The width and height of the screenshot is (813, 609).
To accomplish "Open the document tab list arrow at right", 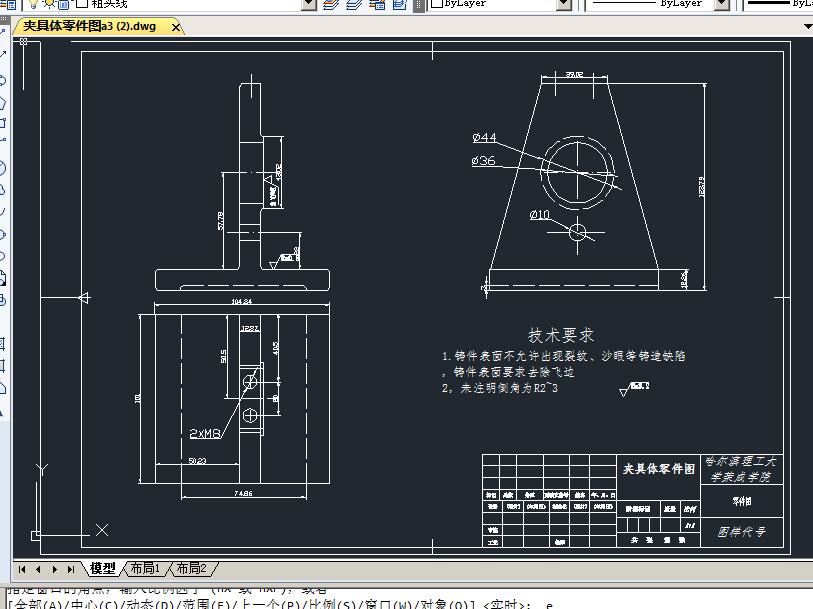I will [807, 27].
